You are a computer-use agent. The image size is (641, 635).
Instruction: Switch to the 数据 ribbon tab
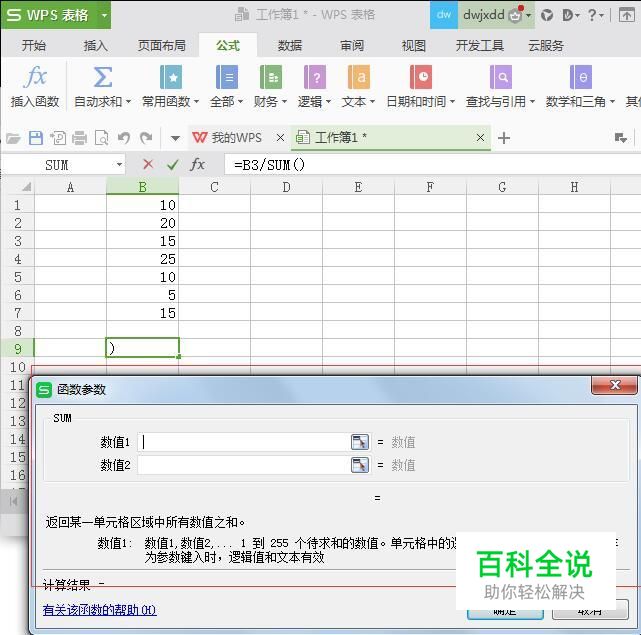290,45
